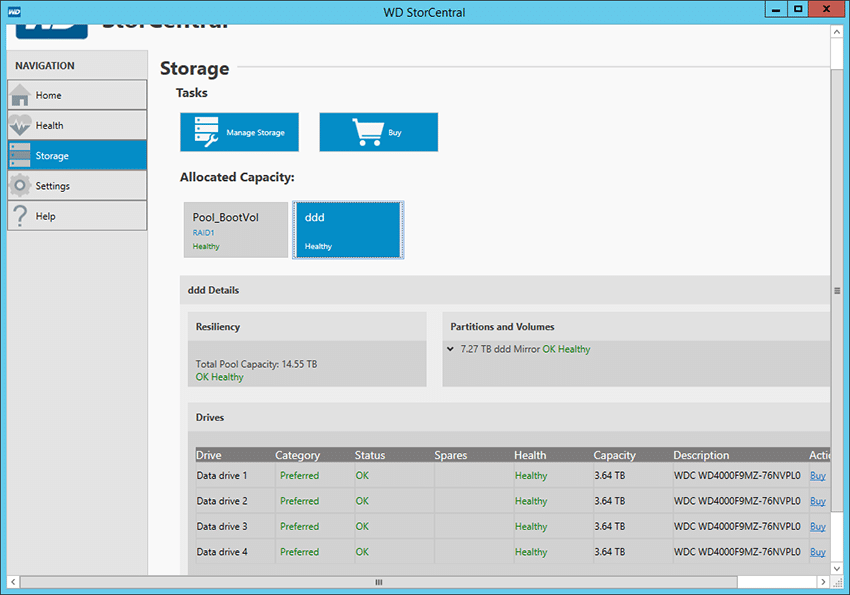Click the horizontal scrollbar right arrow
850x595 pixels.
823,582
